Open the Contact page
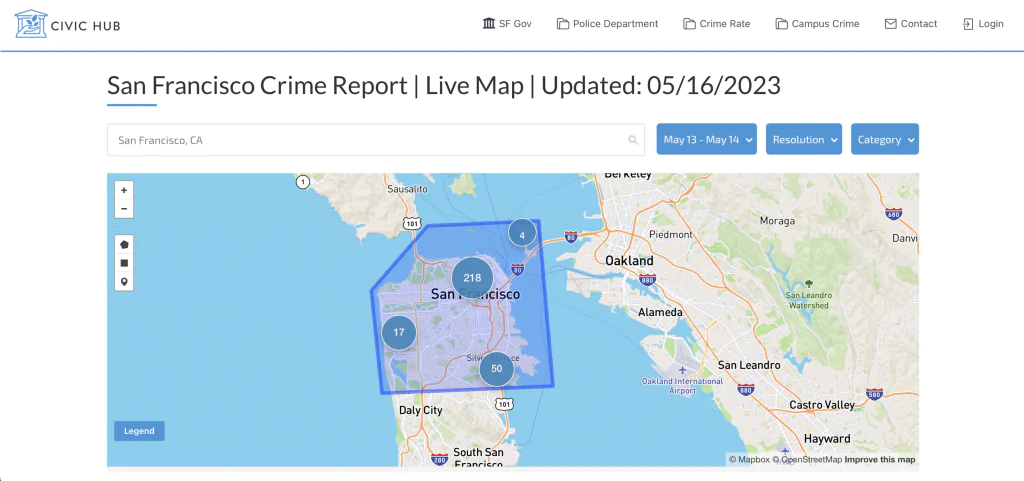This screenshot has width=1024, height=481. point(911,24)
